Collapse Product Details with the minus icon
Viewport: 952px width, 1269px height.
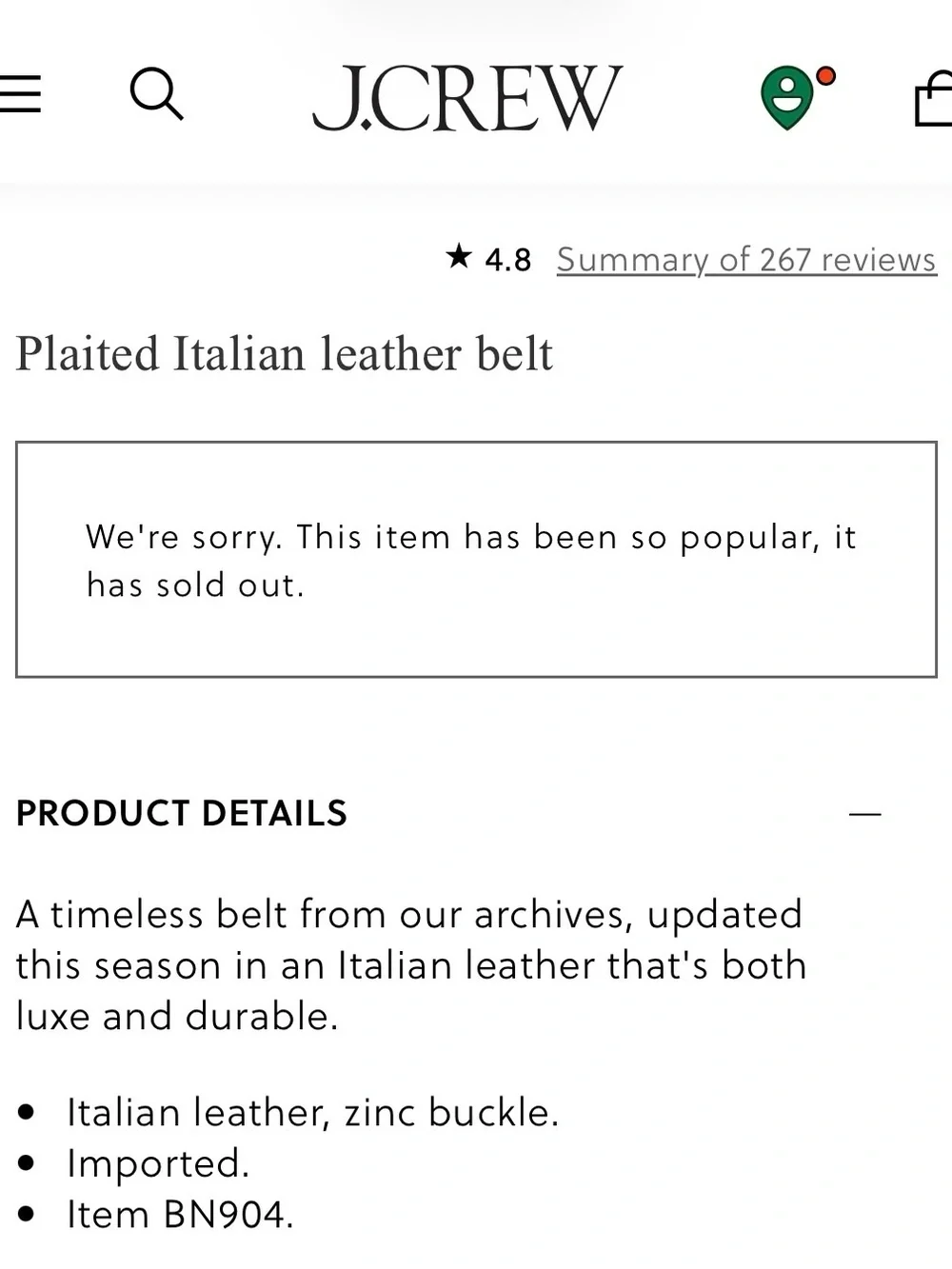[864, 814]
